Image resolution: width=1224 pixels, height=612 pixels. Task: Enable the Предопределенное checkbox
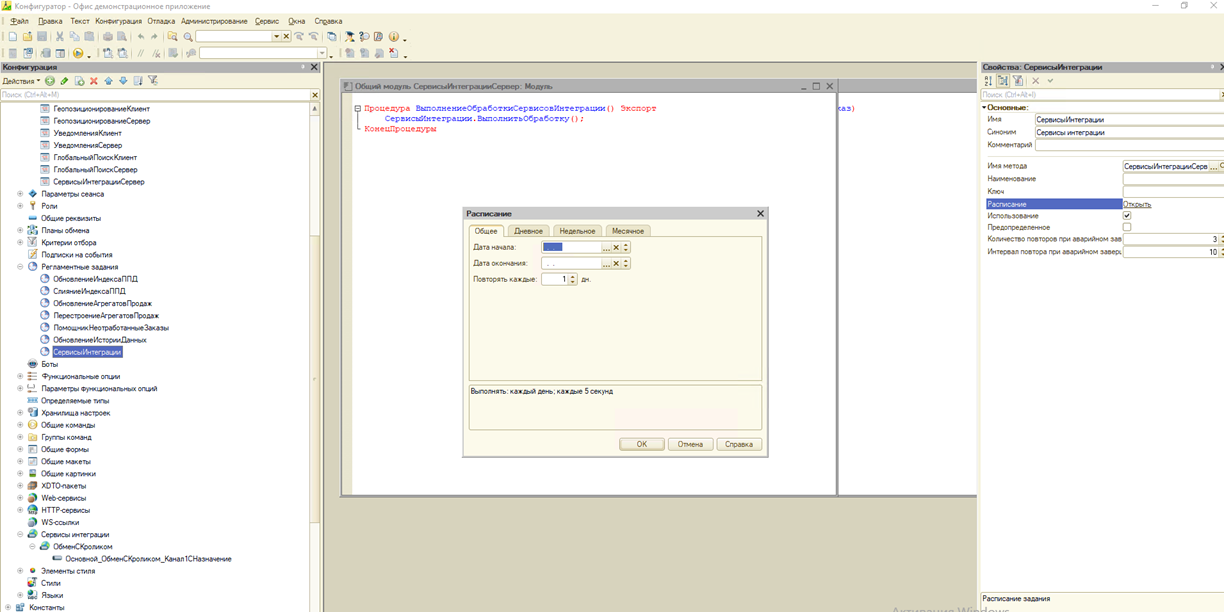(x=1127, y=228)
